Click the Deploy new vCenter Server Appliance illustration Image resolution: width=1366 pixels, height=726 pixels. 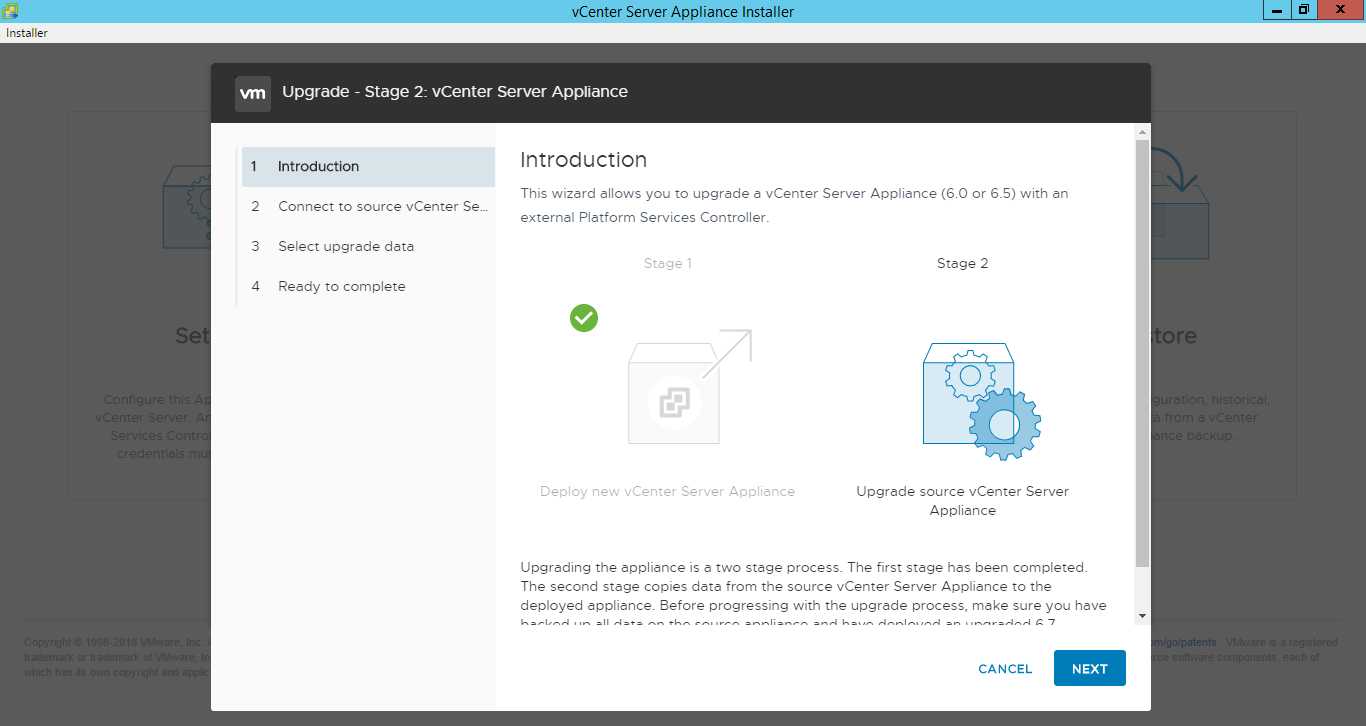pyautogui.click(x=673, y=400)
